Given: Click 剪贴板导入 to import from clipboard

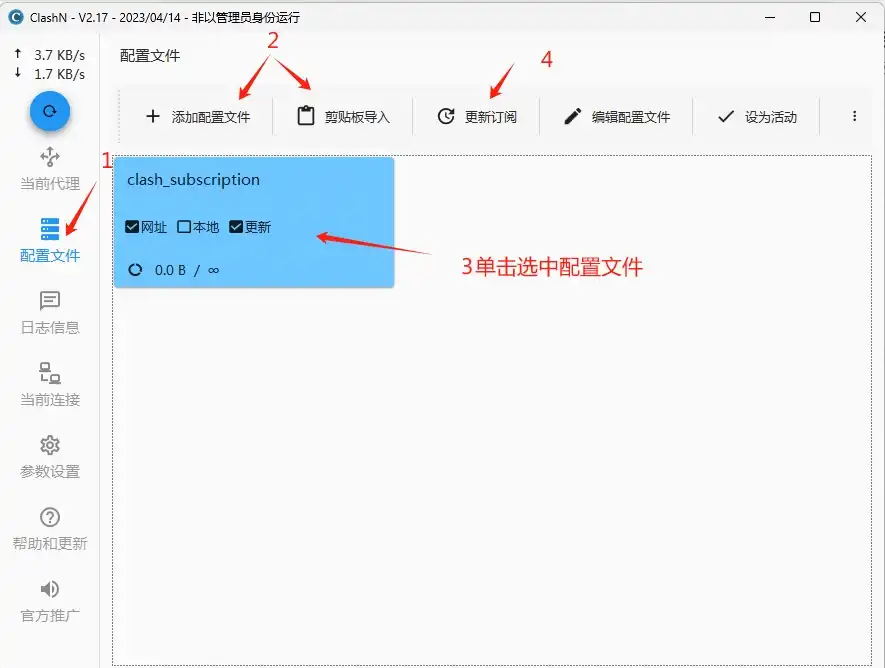Looking at the screenshot, I should [x=344, y=117].
